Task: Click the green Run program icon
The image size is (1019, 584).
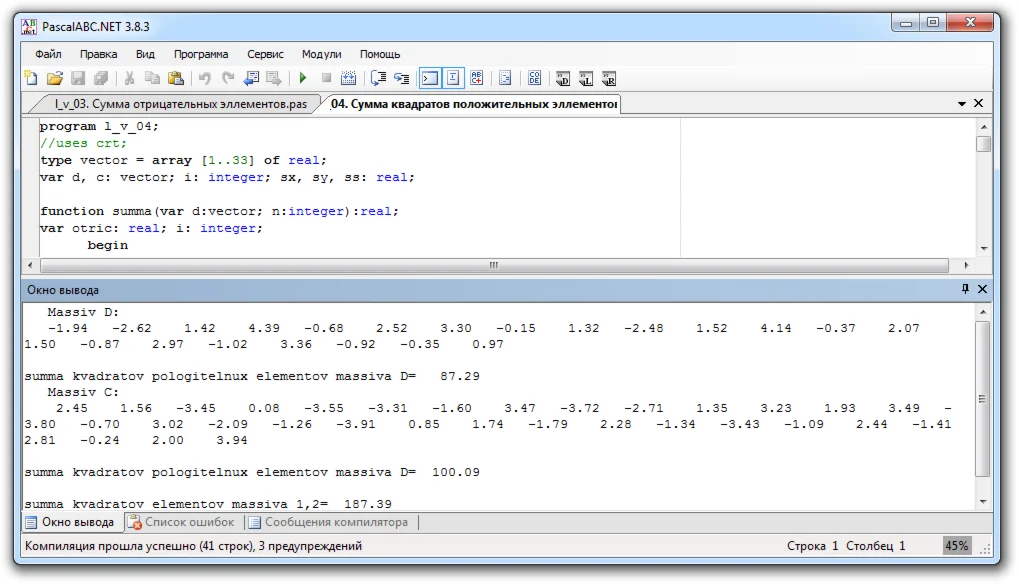Action: [302, 78]
